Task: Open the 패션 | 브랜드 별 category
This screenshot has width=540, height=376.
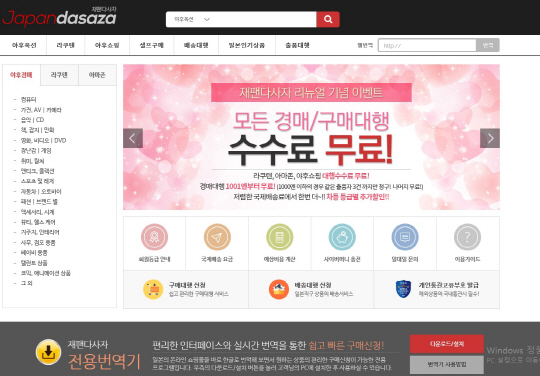Action: 39,201
